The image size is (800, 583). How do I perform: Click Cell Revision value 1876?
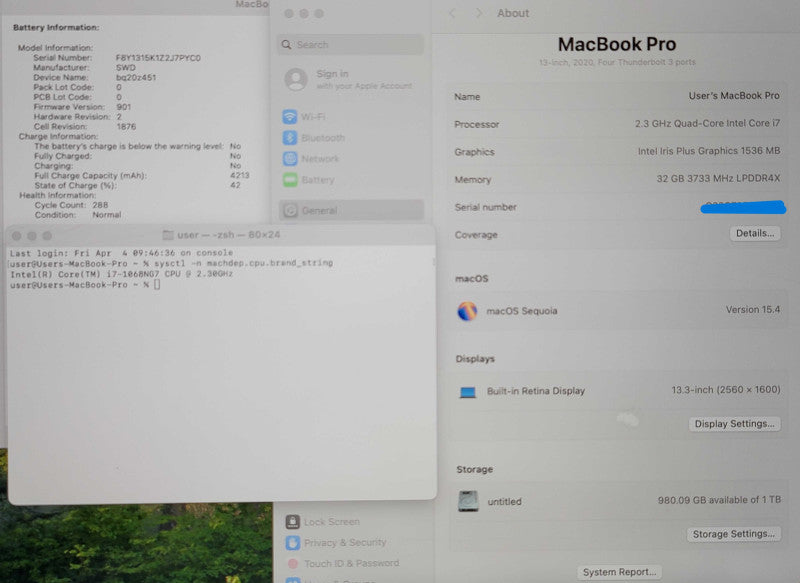[x=126, y=126]
